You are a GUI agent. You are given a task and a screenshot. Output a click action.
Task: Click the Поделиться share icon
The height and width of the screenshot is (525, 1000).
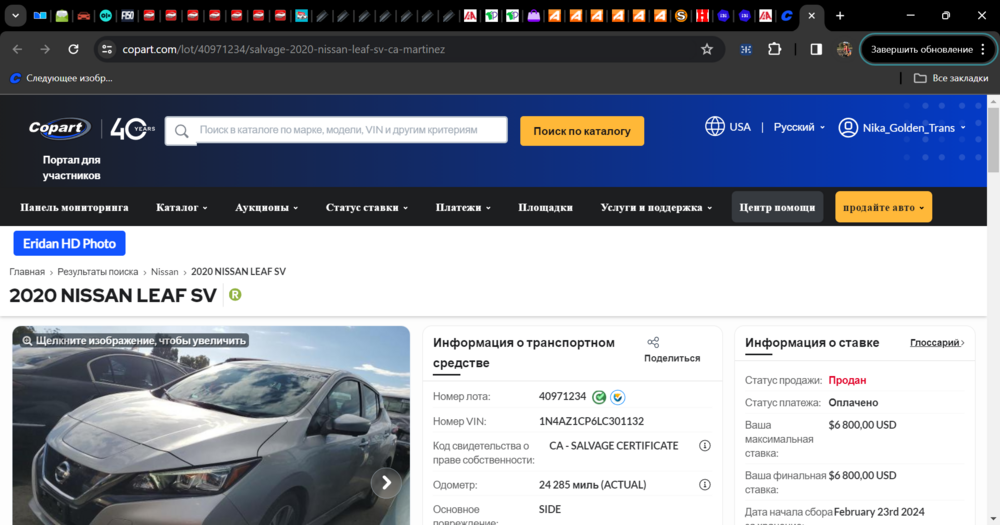click(653, 343)
